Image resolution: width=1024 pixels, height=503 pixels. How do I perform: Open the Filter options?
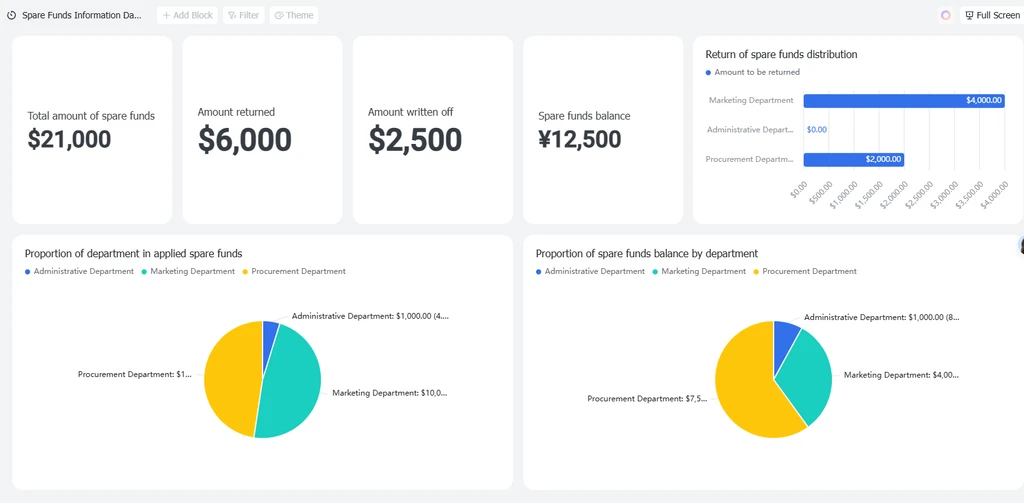tap(244, 15)
